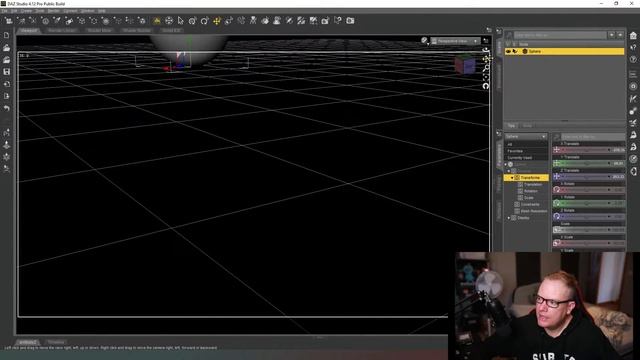Select the Node Selection arrow tool
Image resolution: width=640 pixels, height=360 pixels.
[180, 20]
